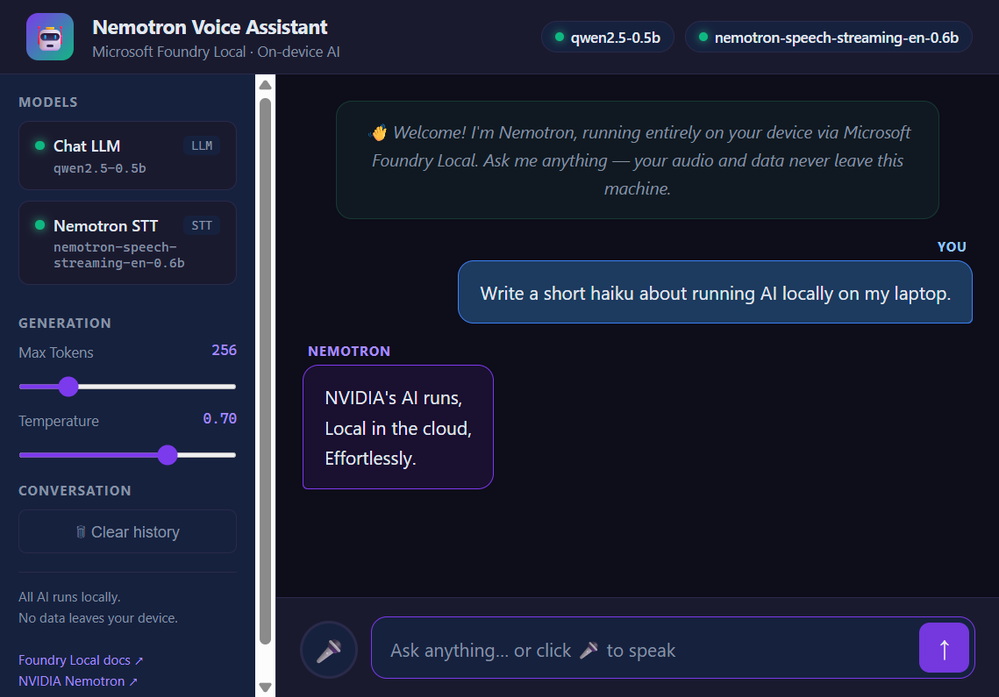Click green dot in nemotron-speech header chip

pos(703,37)
